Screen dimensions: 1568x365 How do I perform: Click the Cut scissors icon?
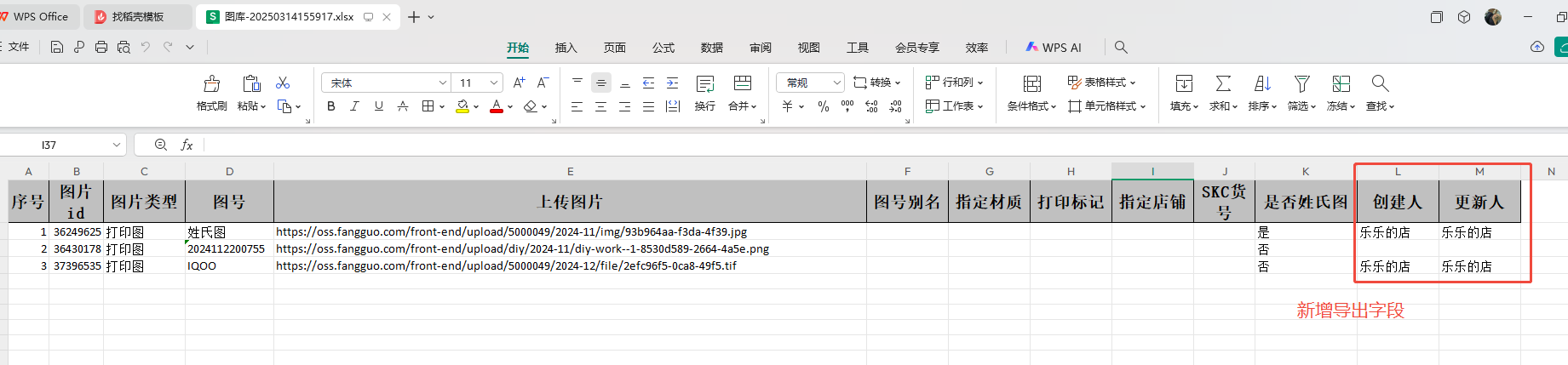(x=283, y=83)
